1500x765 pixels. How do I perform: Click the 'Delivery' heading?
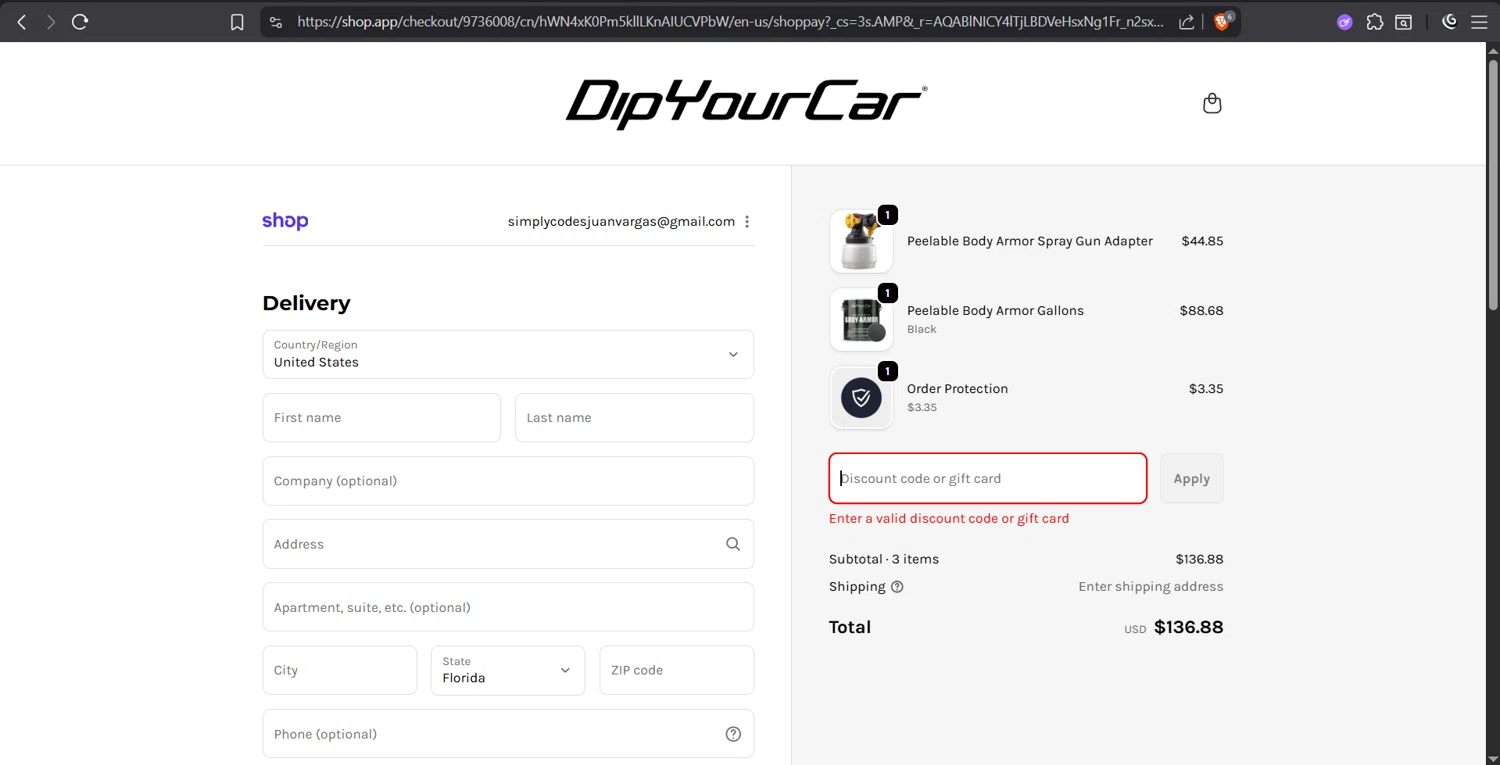click(306, 303)
